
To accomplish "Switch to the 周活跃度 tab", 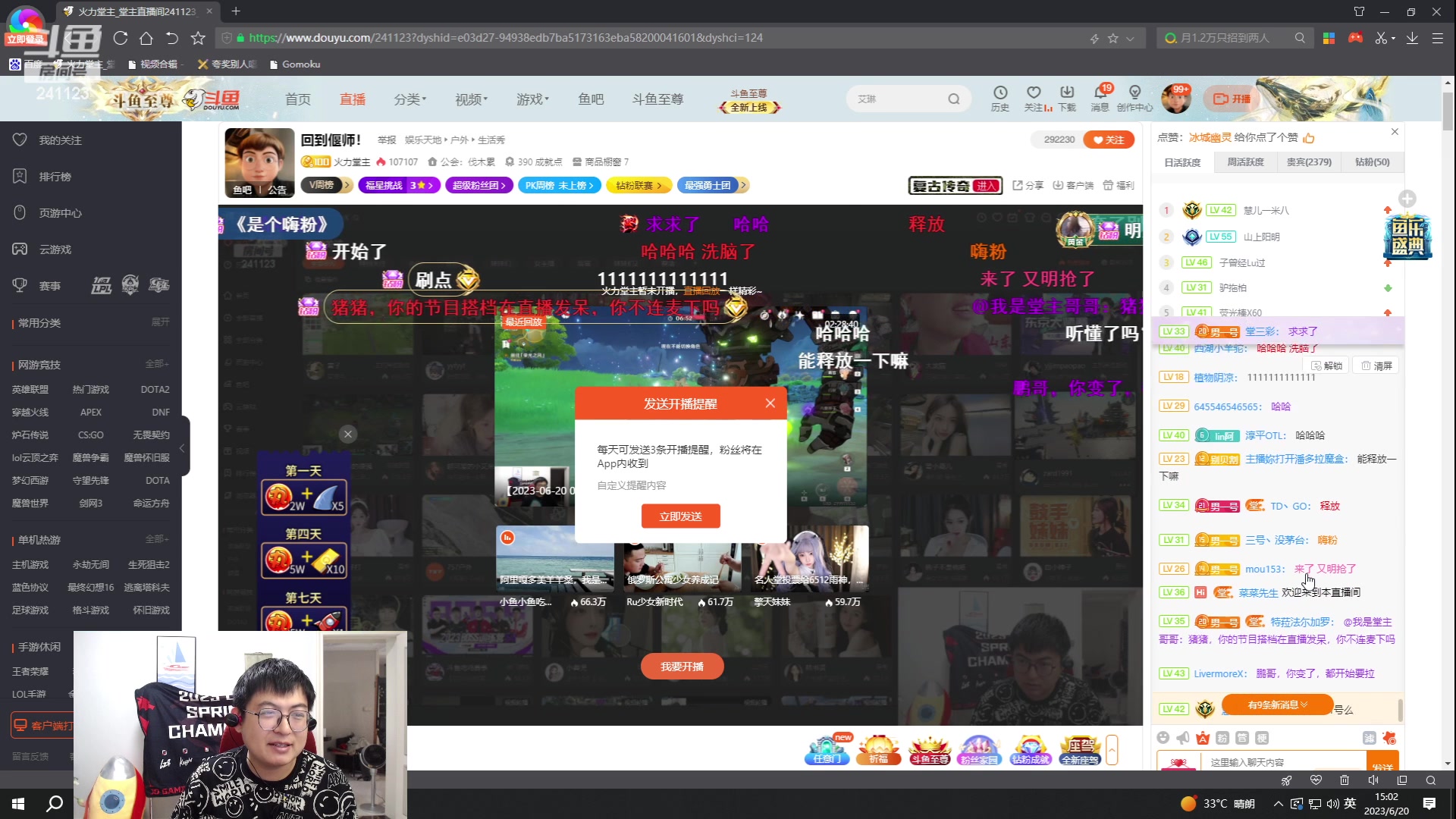I will 1246,162.
